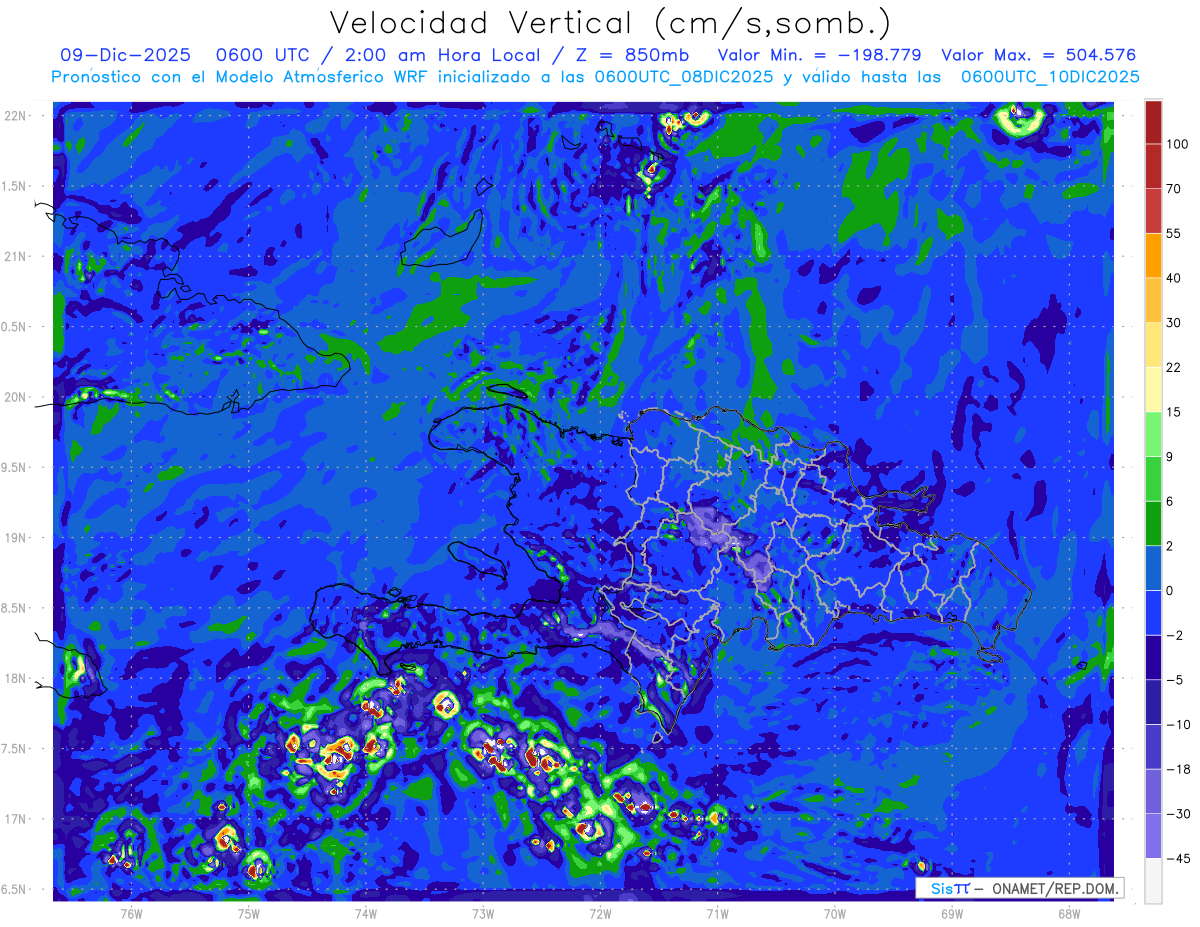The height and width of the screenshot is (927, 1200).
Task: Click the longitude label "76W"
Action: point(131,914)
